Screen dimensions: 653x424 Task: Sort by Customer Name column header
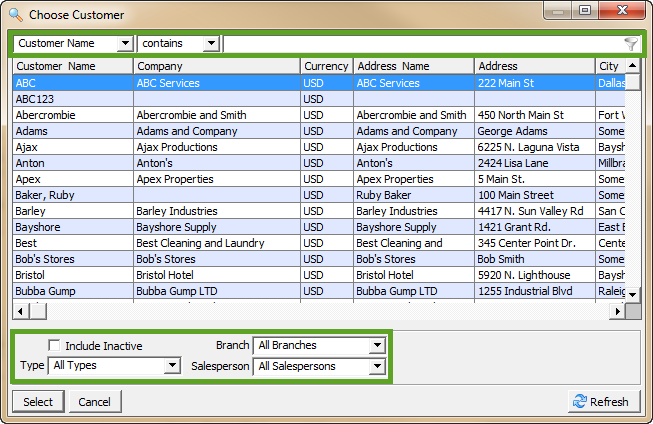(72, 66)
